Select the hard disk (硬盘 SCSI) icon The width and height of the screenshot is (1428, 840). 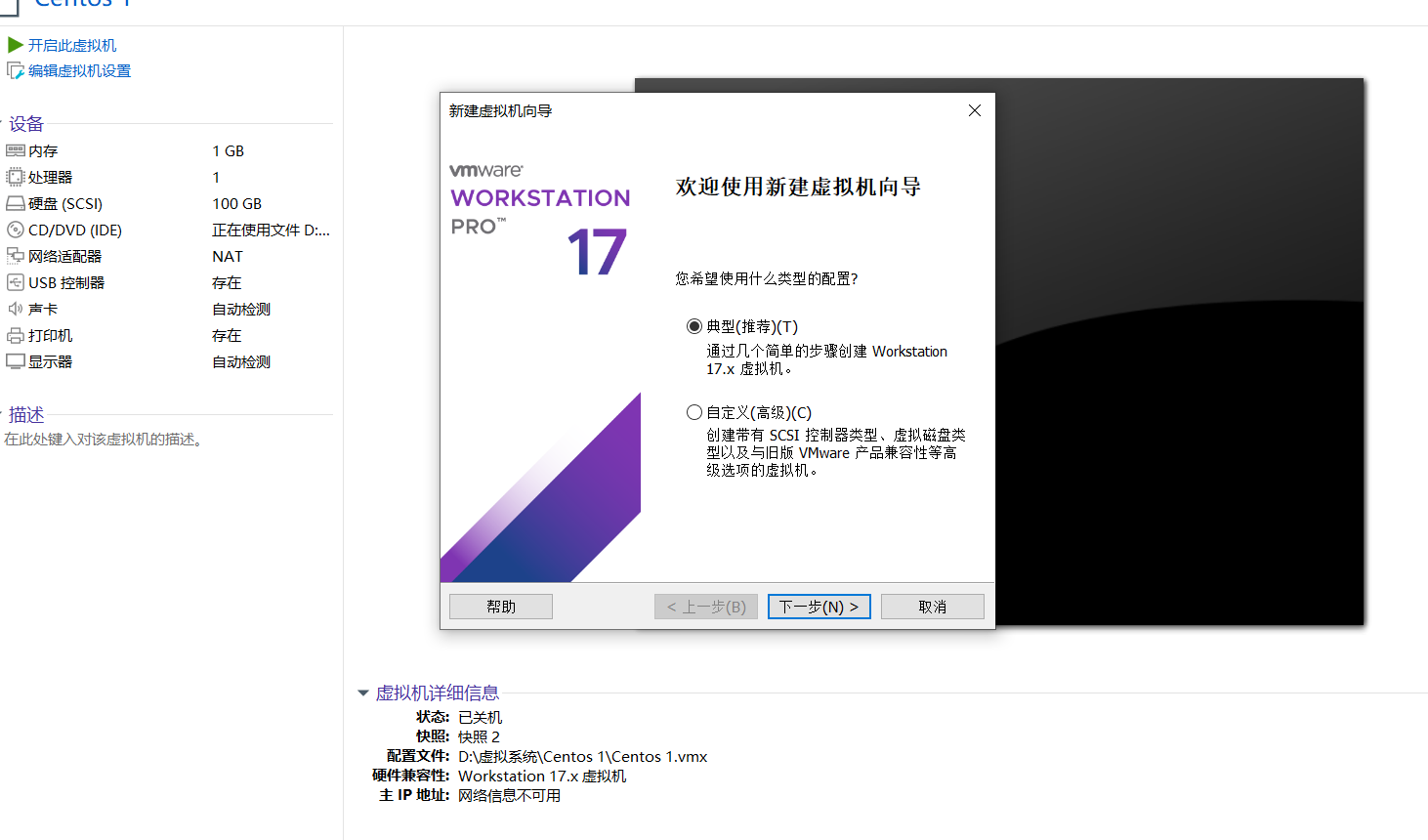tap(16, 203)
